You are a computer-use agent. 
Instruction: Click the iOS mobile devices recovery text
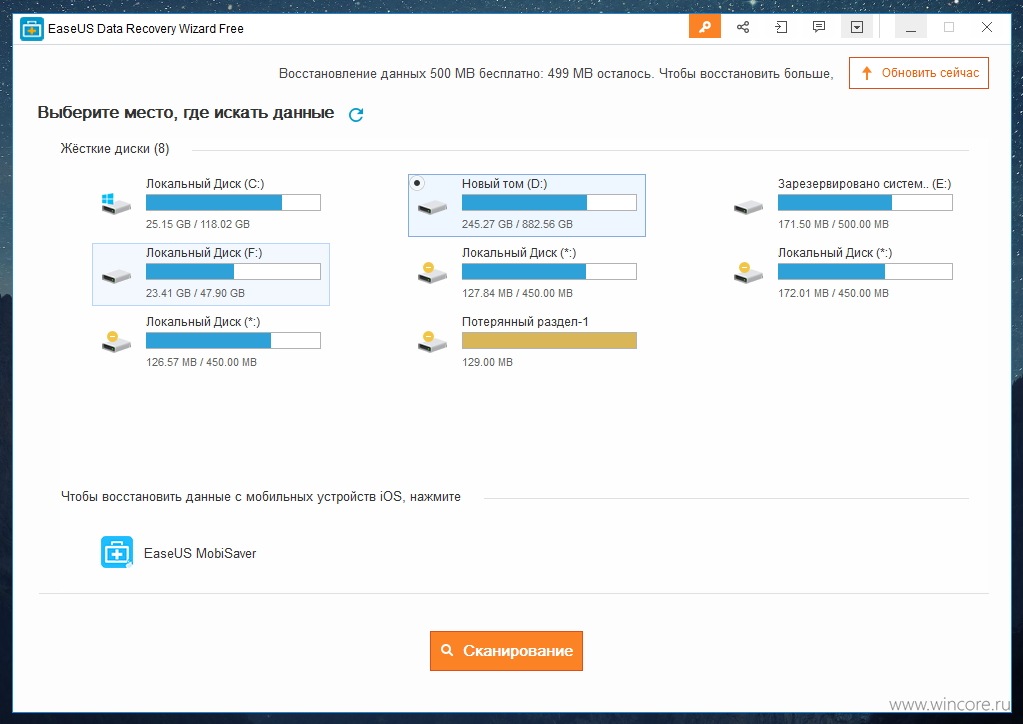(260, 497)
